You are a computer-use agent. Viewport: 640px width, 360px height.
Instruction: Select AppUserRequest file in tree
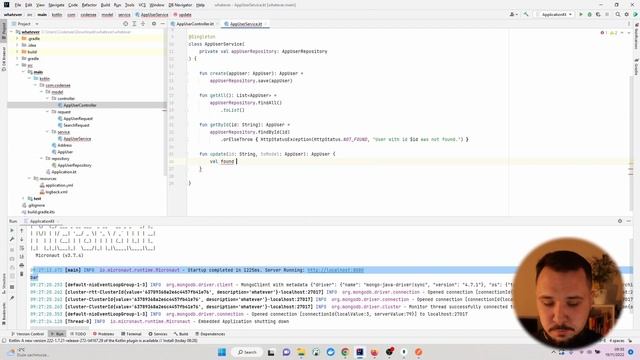[x=78, y=119]
